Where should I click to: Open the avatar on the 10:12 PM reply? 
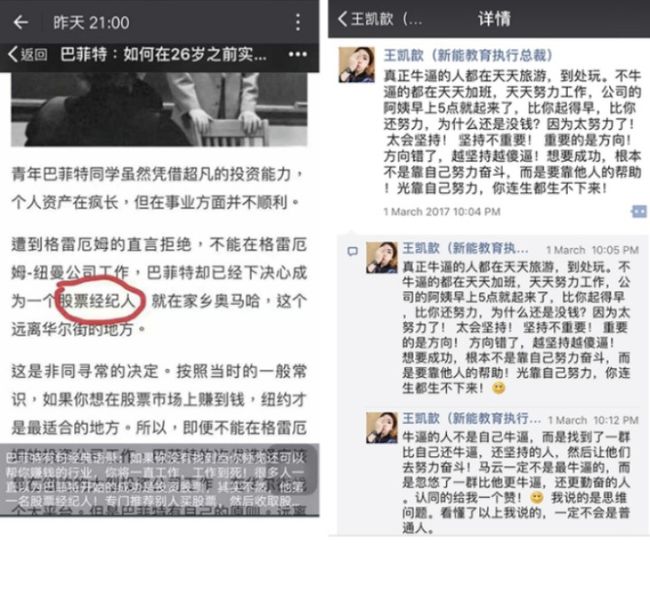[x=381, y=428]
